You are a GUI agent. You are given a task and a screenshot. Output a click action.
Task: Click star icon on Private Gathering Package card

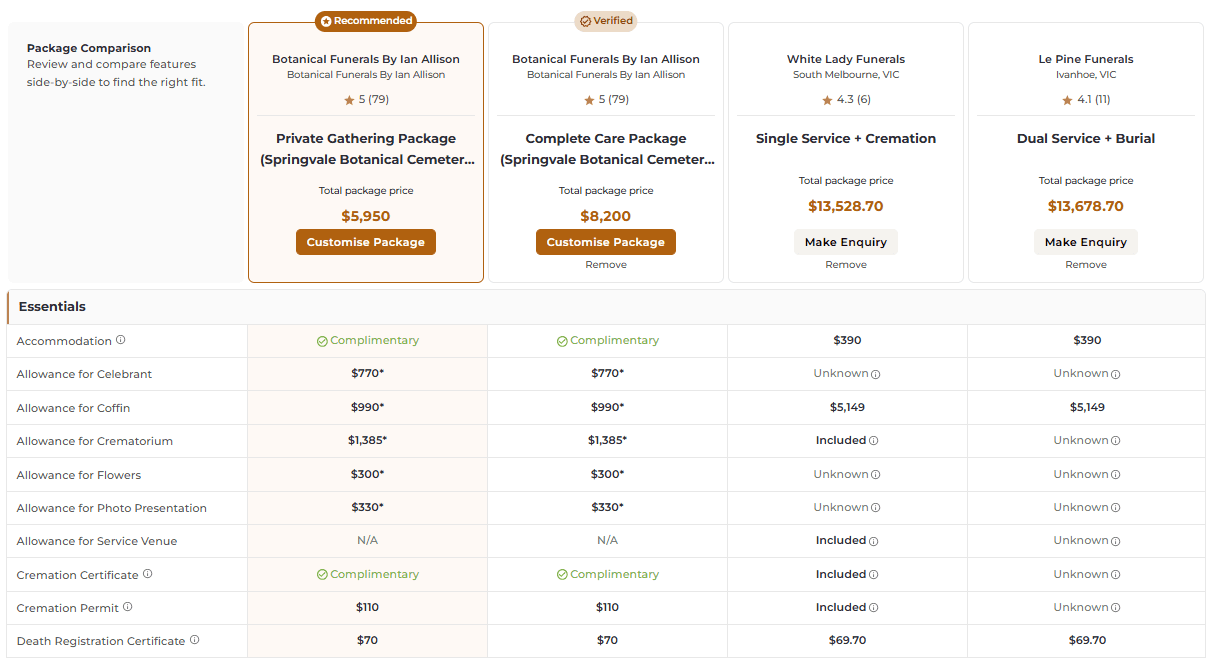coord(349,100)
